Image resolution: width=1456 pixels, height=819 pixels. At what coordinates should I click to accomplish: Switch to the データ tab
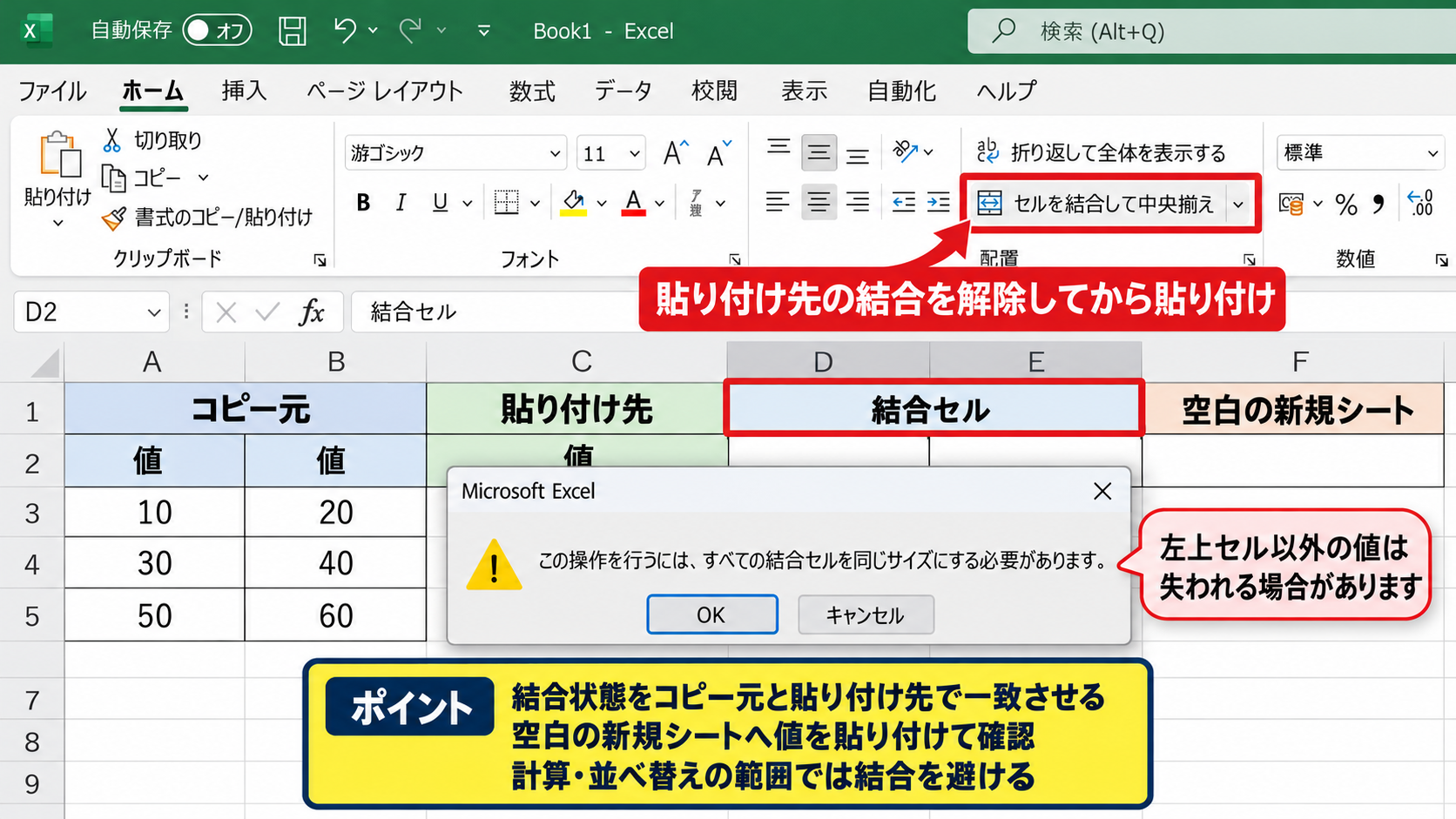623,91
